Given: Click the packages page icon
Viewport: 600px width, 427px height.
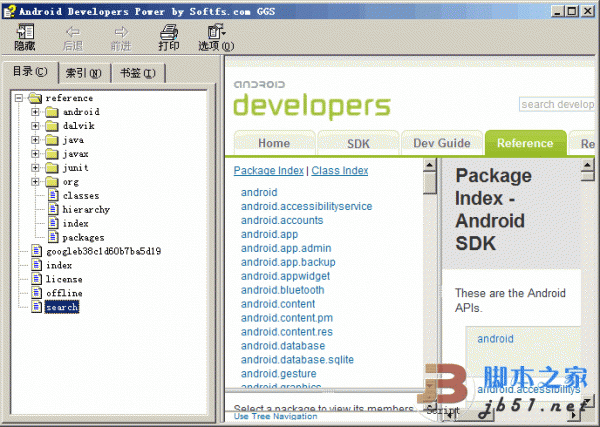Looking at the screenshot, I should pos(54,237).
